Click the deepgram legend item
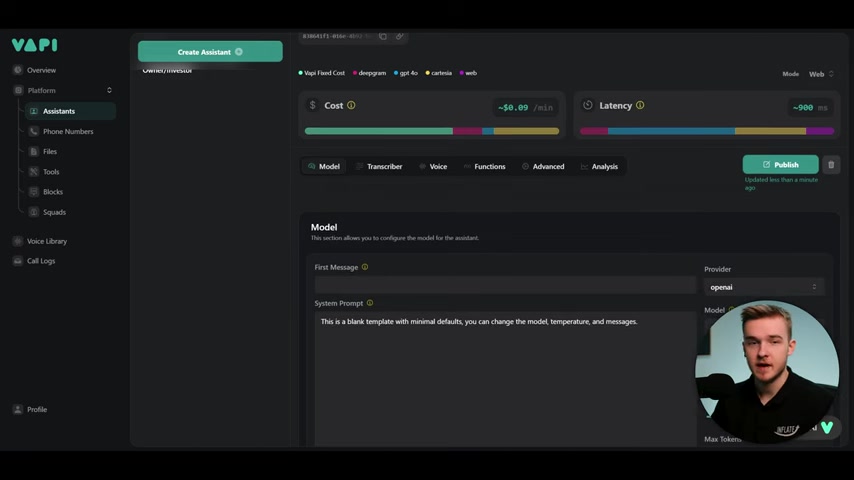Screen dimensions: 854x480 [369, 73]
